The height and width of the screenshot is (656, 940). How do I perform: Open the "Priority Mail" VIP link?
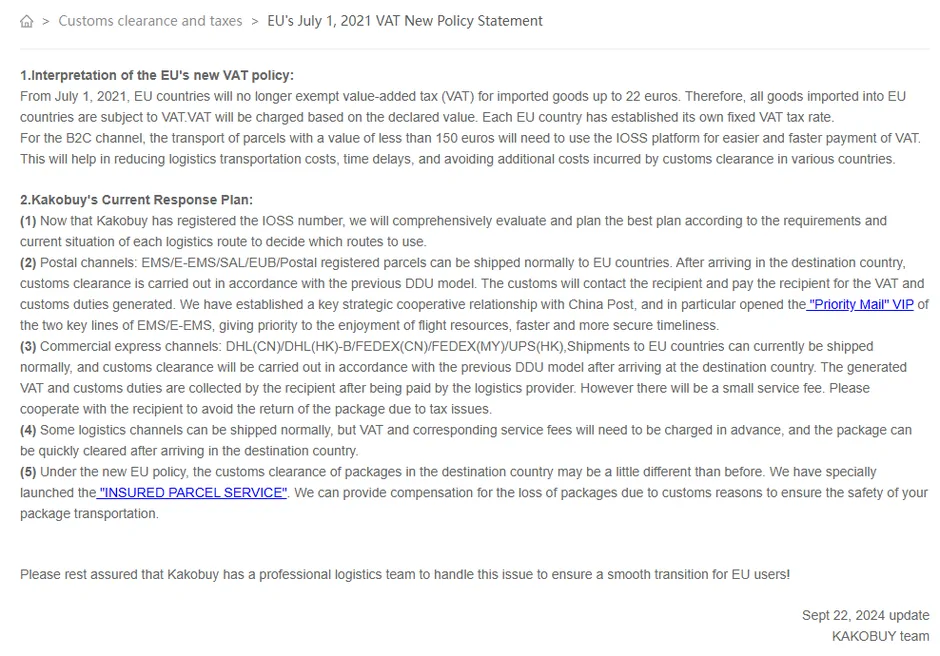tap(860, 305)
